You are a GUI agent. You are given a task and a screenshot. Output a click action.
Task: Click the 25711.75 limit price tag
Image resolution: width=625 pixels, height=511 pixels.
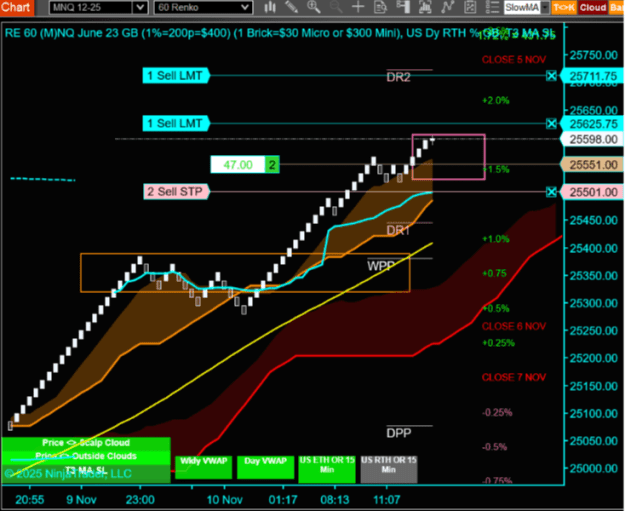click(592, 76)
